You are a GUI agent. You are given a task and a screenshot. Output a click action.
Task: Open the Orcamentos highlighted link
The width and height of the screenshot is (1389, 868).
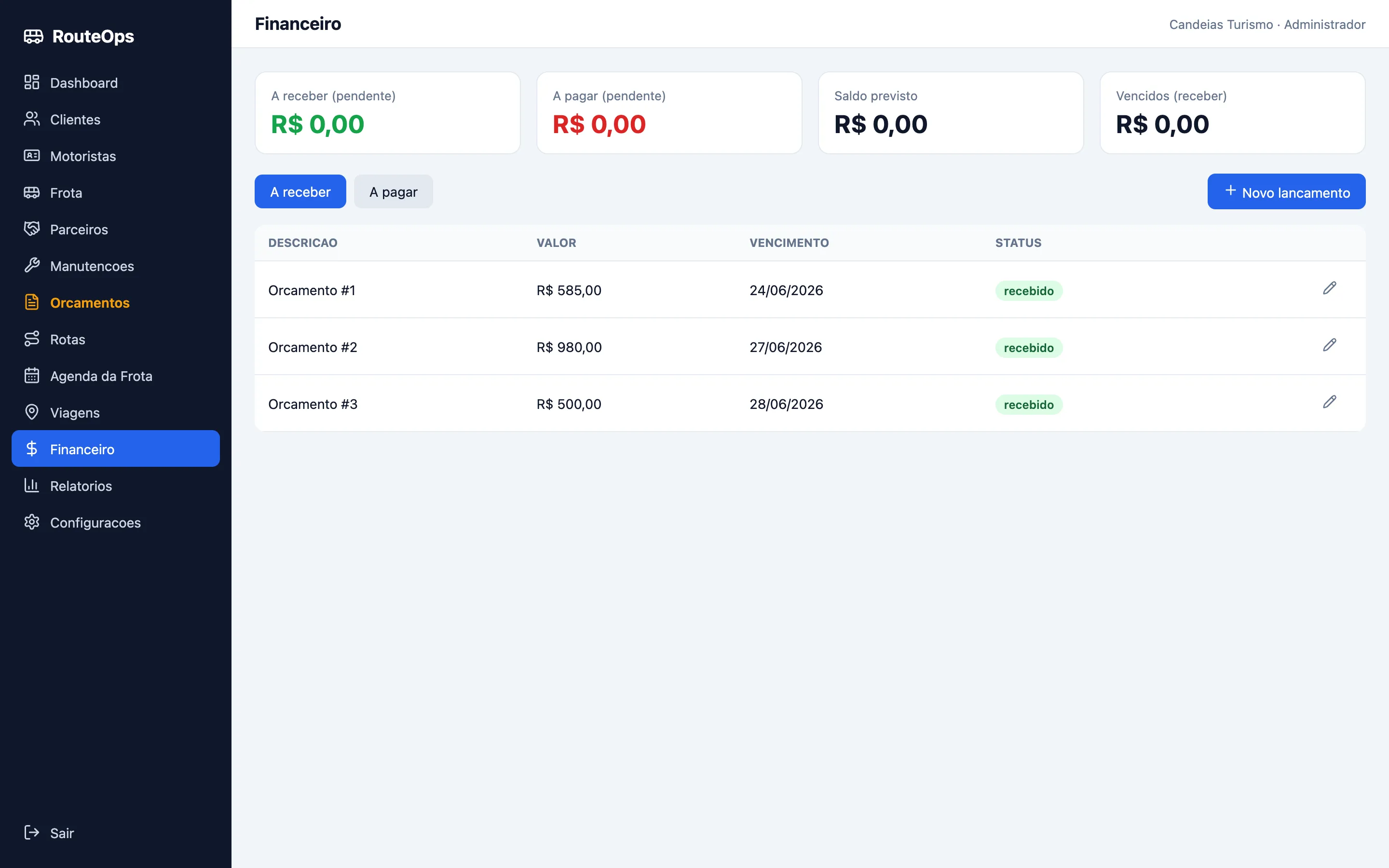tap(90, 302)
